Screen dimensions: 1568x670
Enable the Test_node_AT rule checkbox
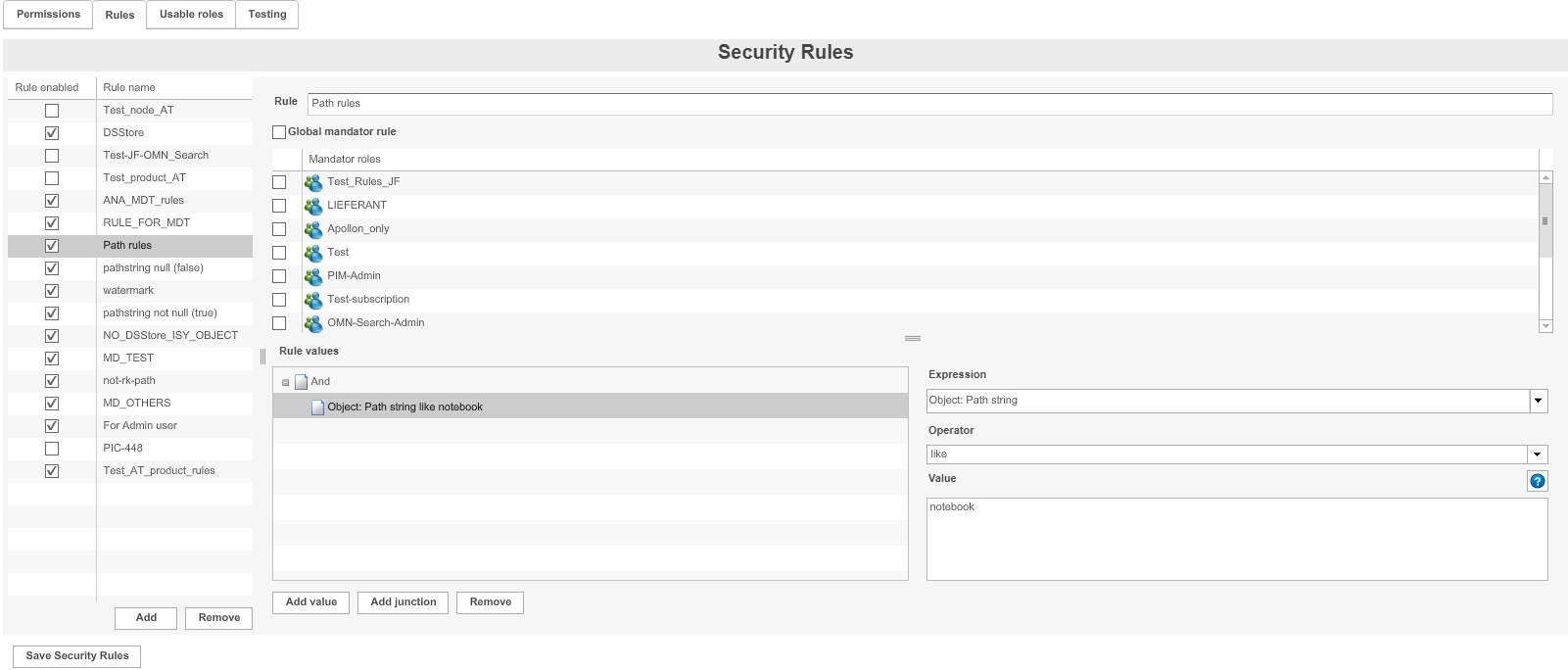tap(52, 111)
